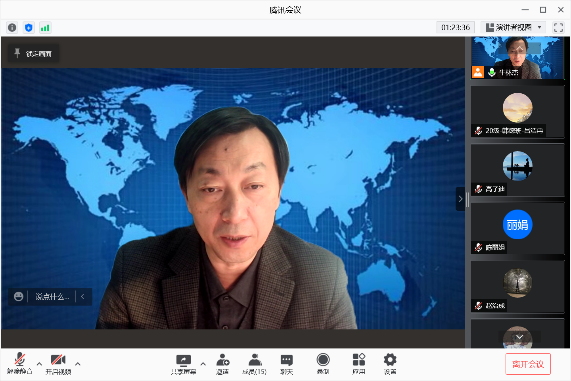Click the chat message input box

pos(52,297)
